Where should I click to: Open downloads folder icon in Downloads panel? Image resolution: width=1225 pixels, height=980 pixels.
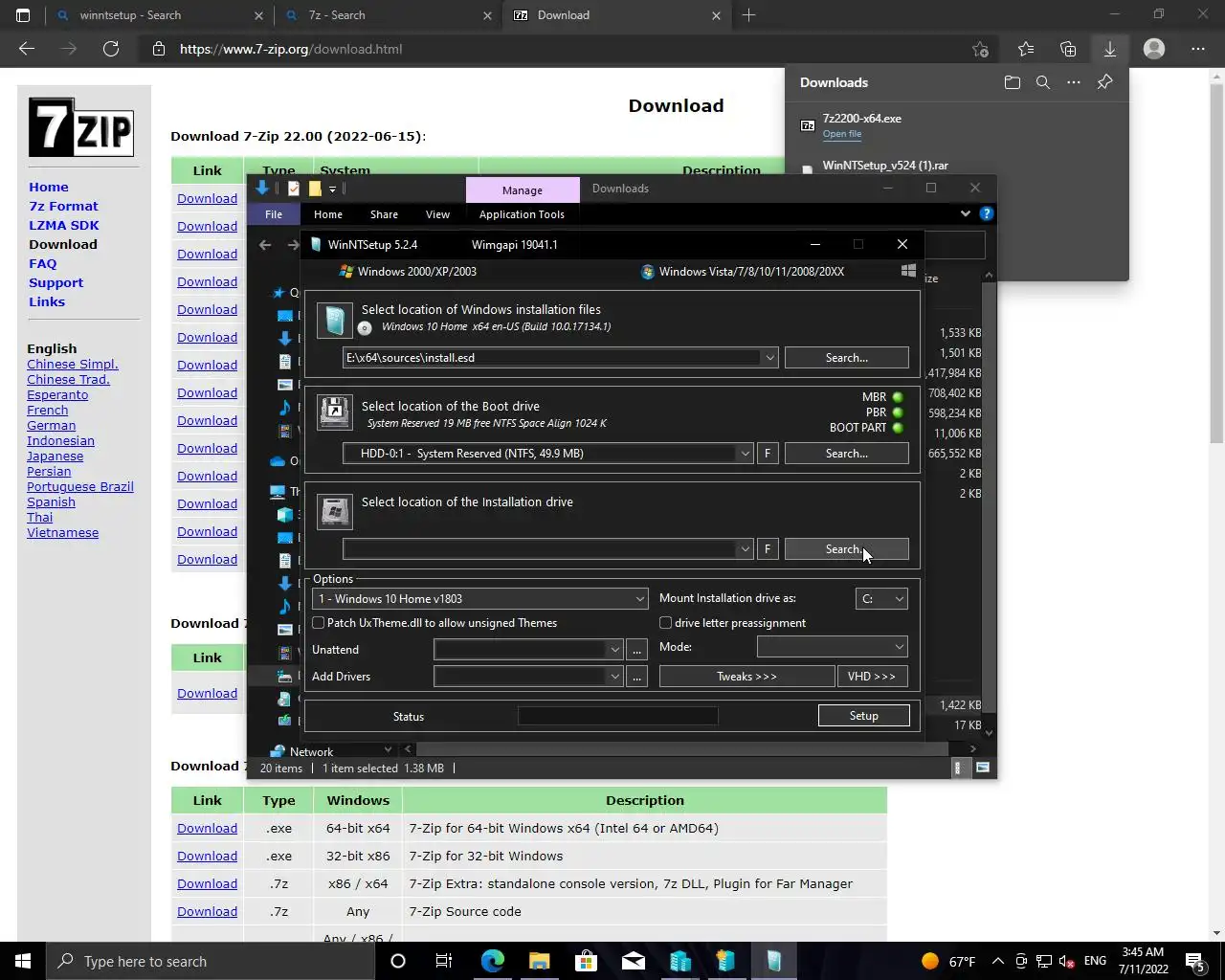click(x=1013, y=82)
